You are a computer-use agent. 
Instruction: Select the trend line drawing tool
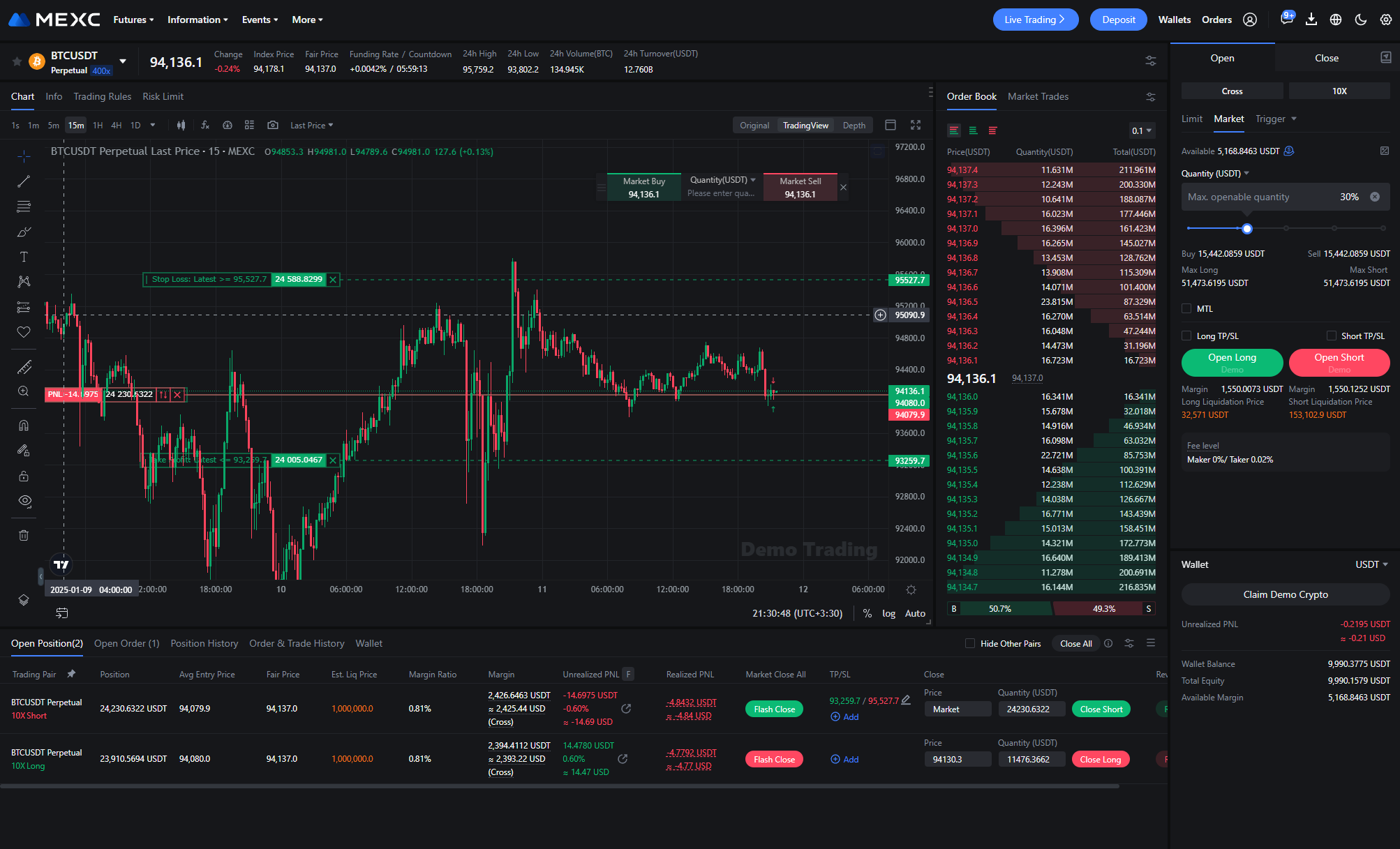pyautogui.click(x=24, y=181)
